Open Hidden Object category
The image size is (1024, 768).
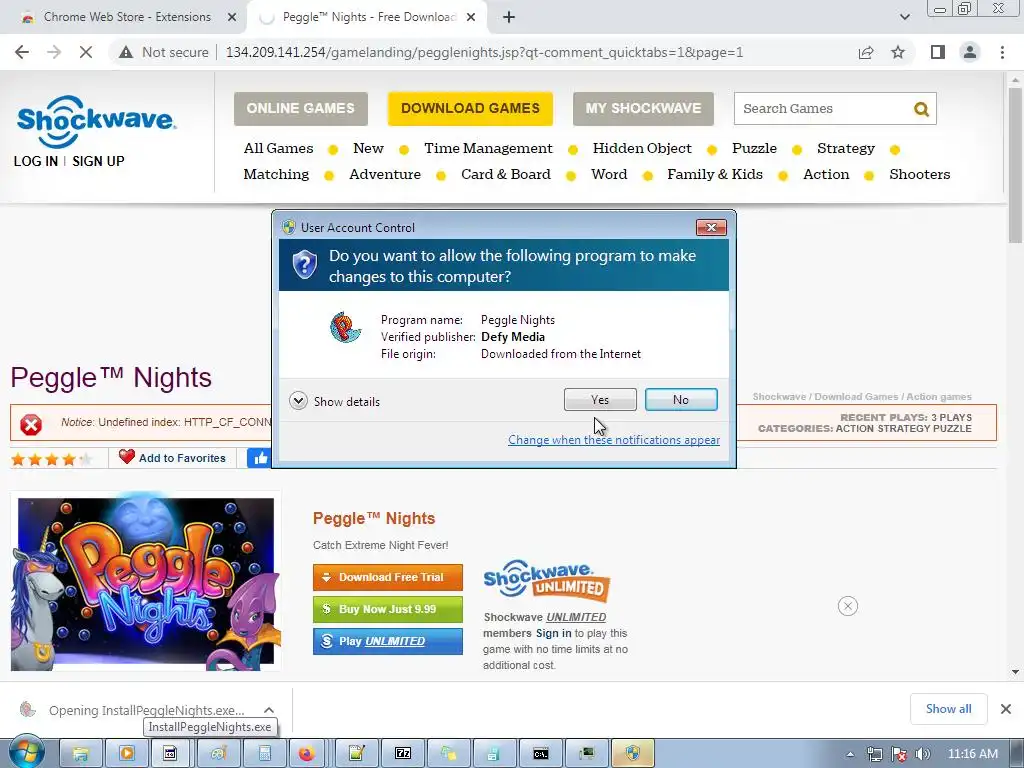642,148
